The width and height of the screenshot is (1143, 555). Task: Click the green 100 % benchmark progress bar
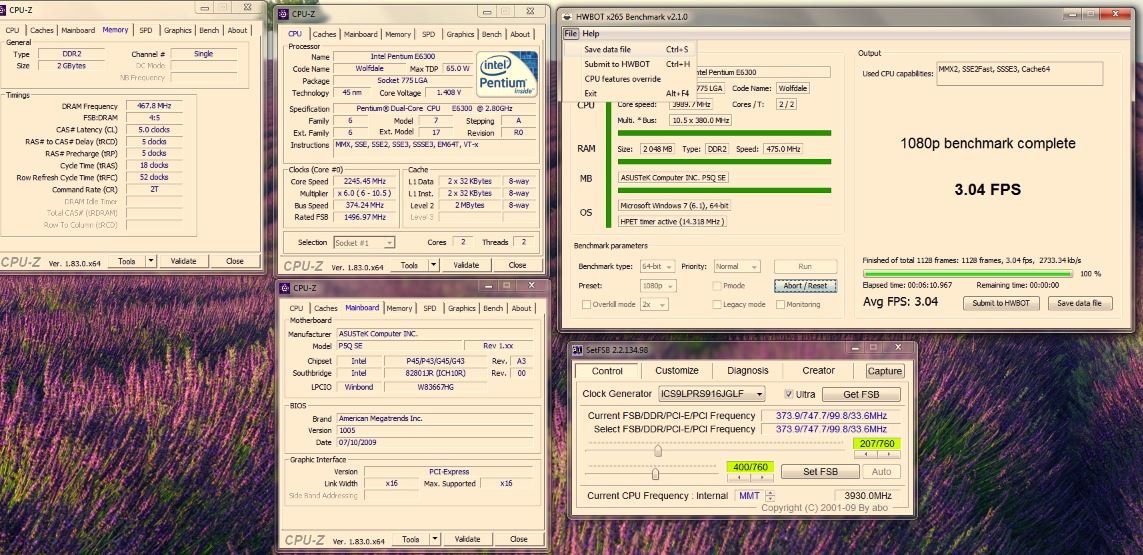click(967, 273)
